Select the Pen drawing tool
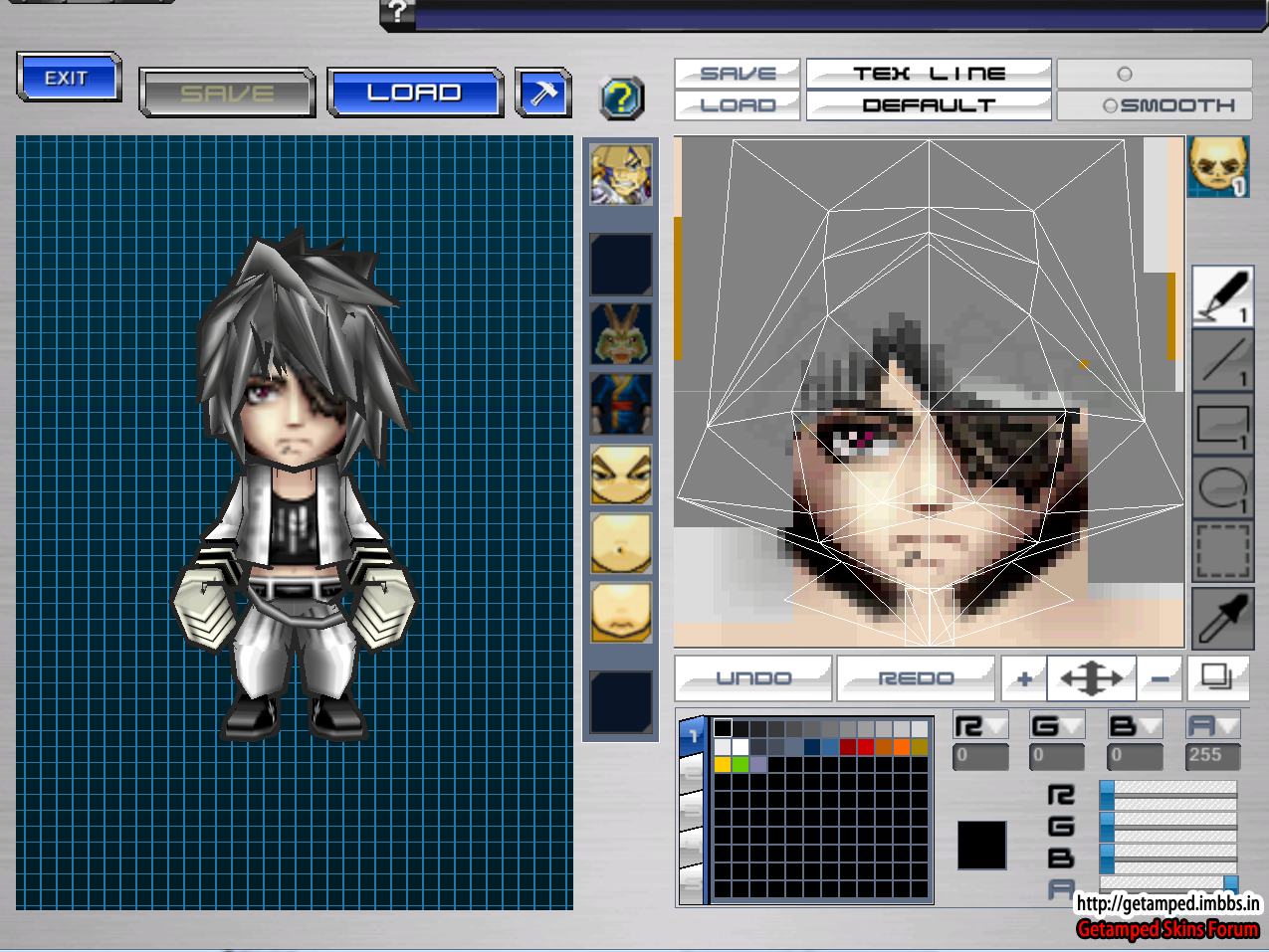 [1222, 295]
